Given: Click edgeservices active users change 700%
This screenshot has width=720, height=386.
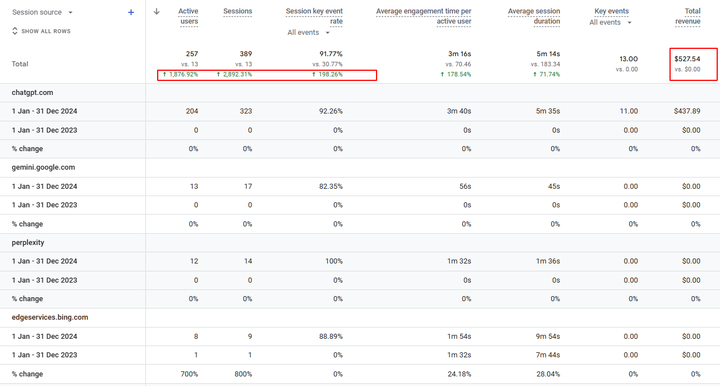Looking at the screenshot, I should click(x=189, y=374).
